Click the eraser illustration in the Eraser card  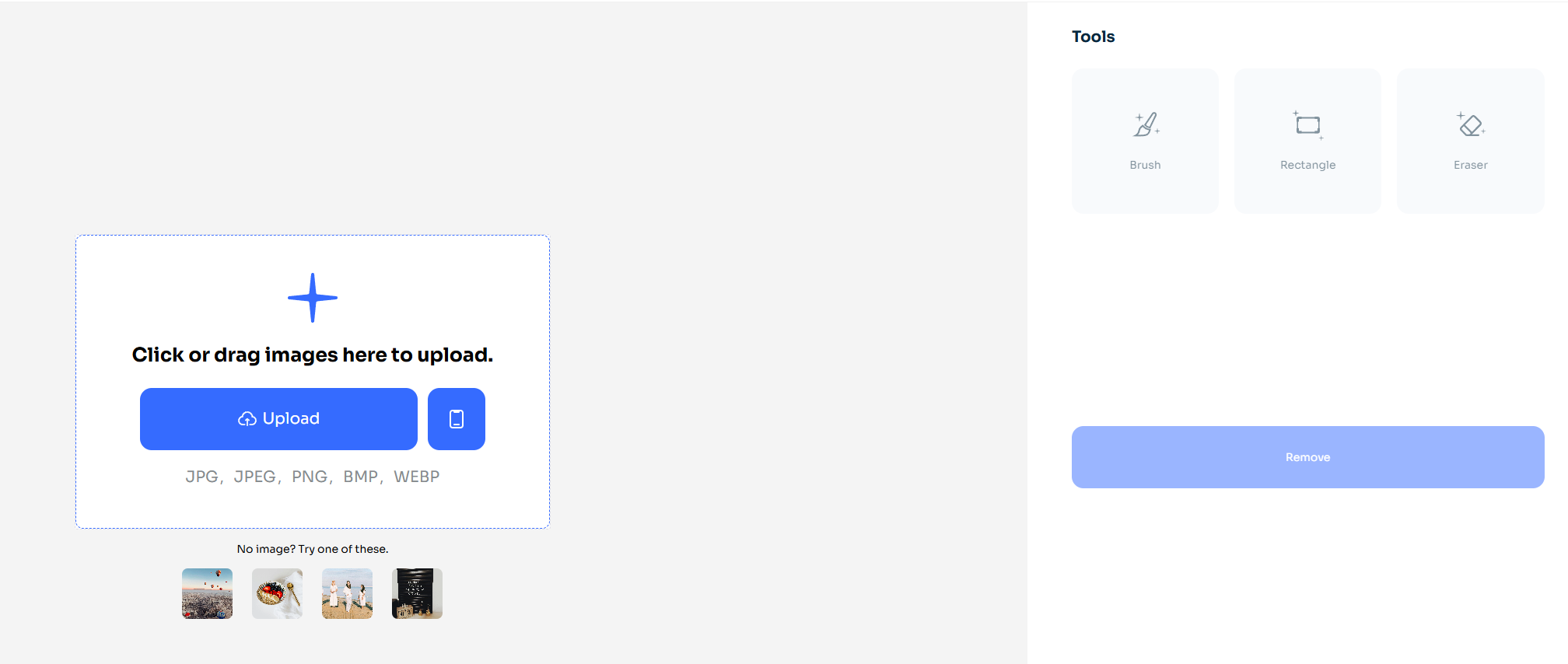coord(1469,124)
